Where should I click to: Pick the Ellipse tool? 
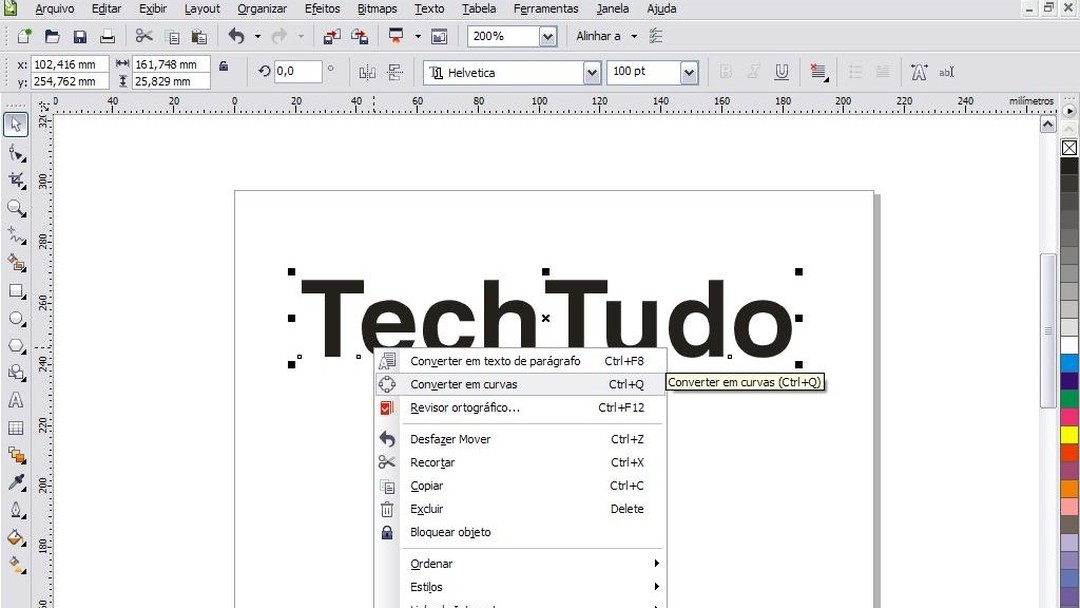(x=15, y=317)
